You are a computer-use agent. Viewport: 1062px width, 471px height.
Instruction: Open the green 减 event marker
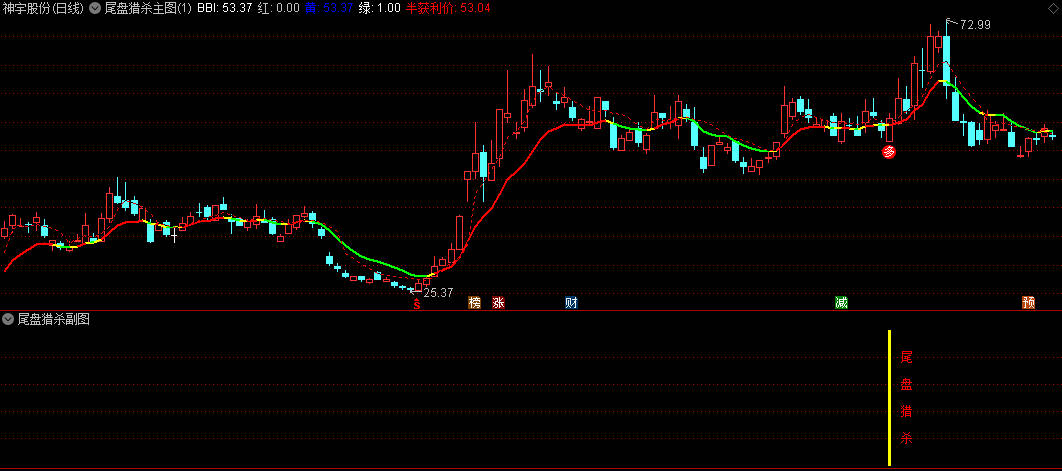click(x=841, y=303)
